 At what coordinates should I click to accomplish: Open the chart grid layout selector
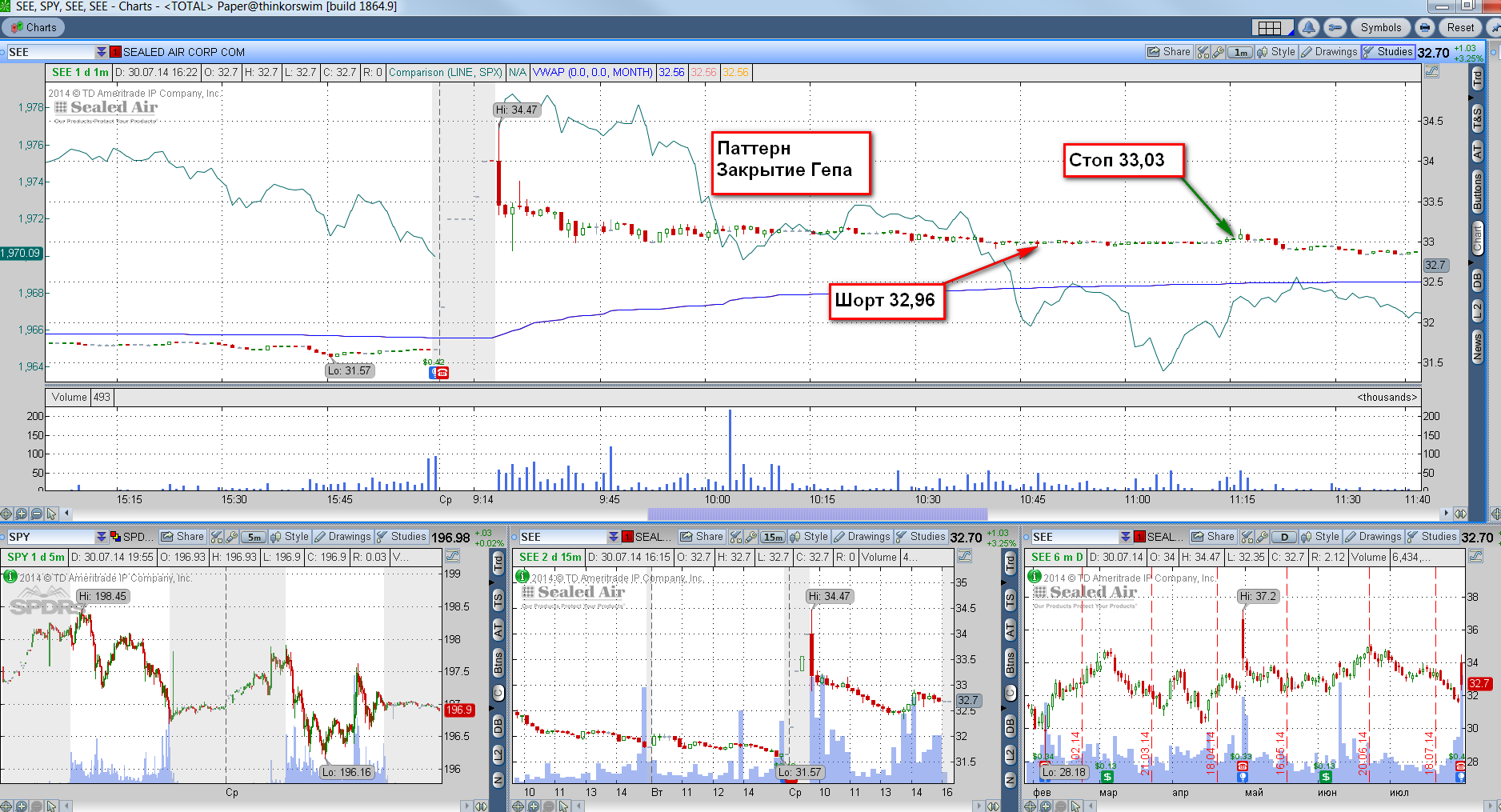[x=1272, y=27]
